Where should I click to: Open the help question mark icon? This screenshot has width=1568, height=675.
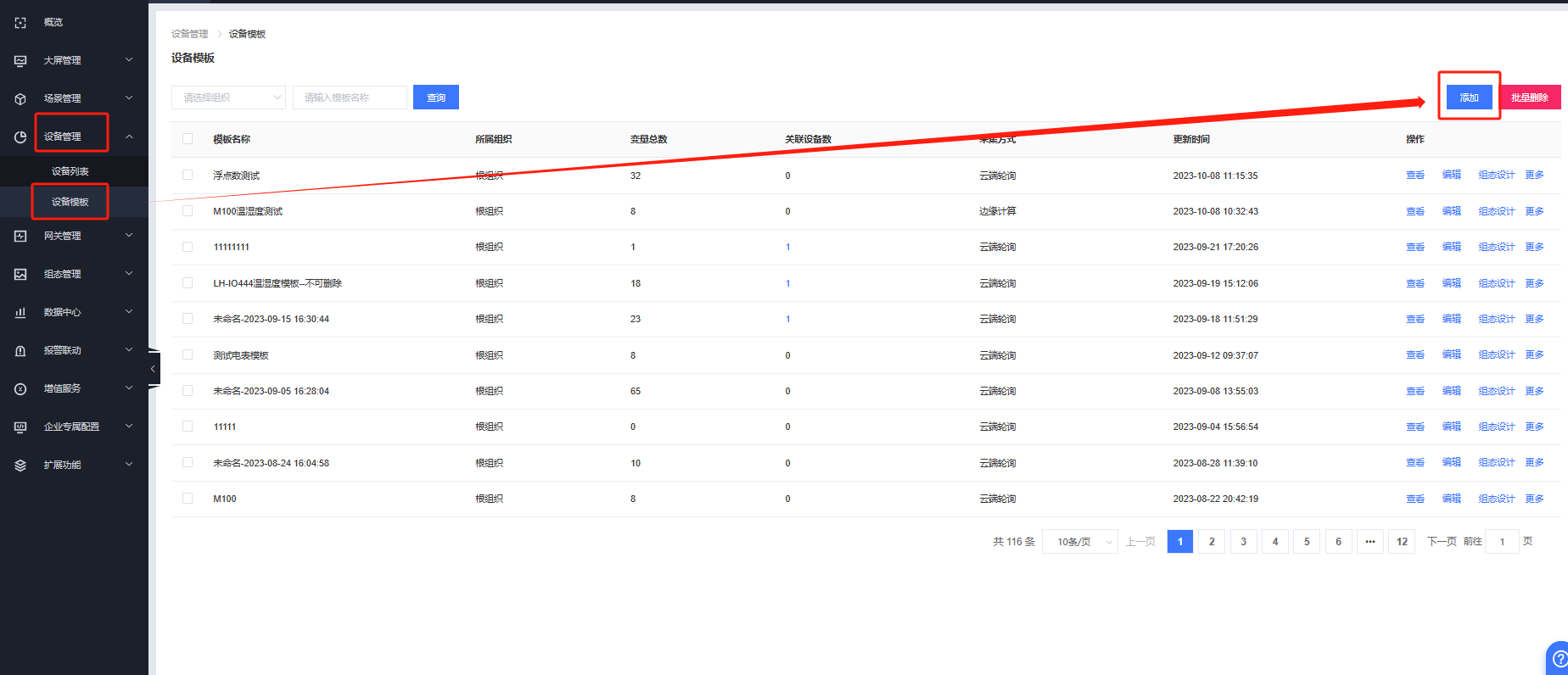tap(1559, 659)
